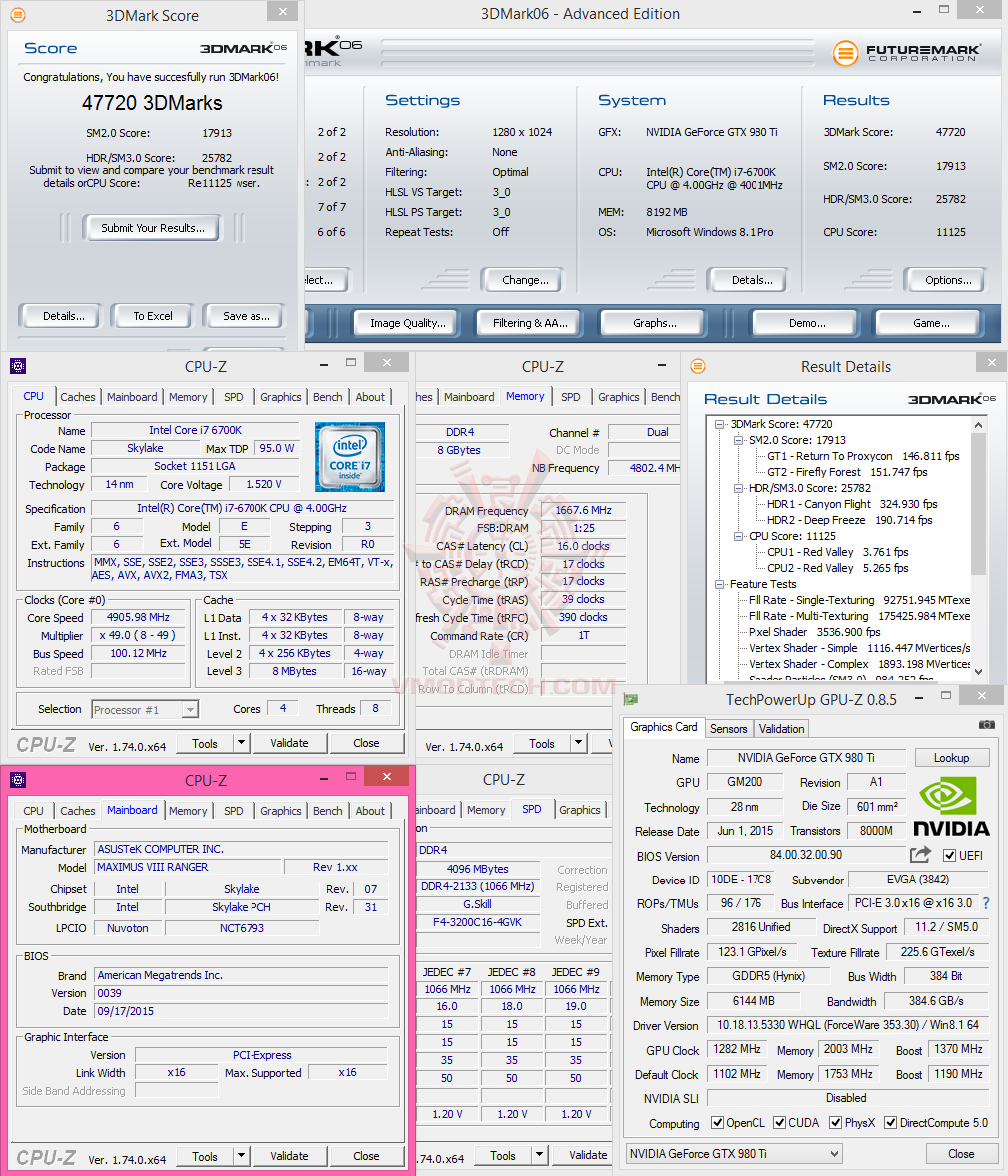
Task: Open Details in the 3DMark Score window
Action: 63,316
